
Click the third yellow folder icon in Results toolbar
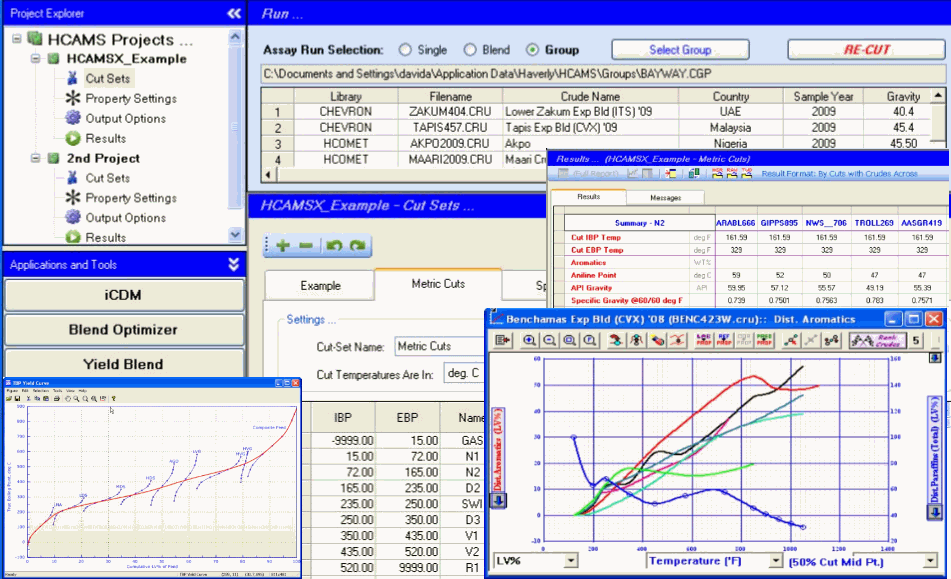(x=747, y=173)
